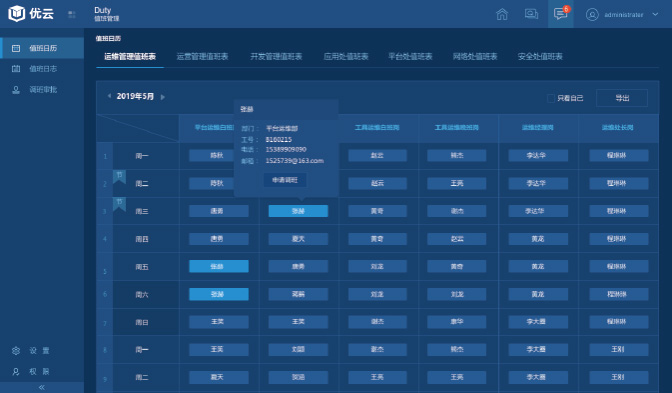Image resolution: width=672 pixels, height=393 pixels.
Task: Collapse the sidebar with double chevron
Action: 42,387
